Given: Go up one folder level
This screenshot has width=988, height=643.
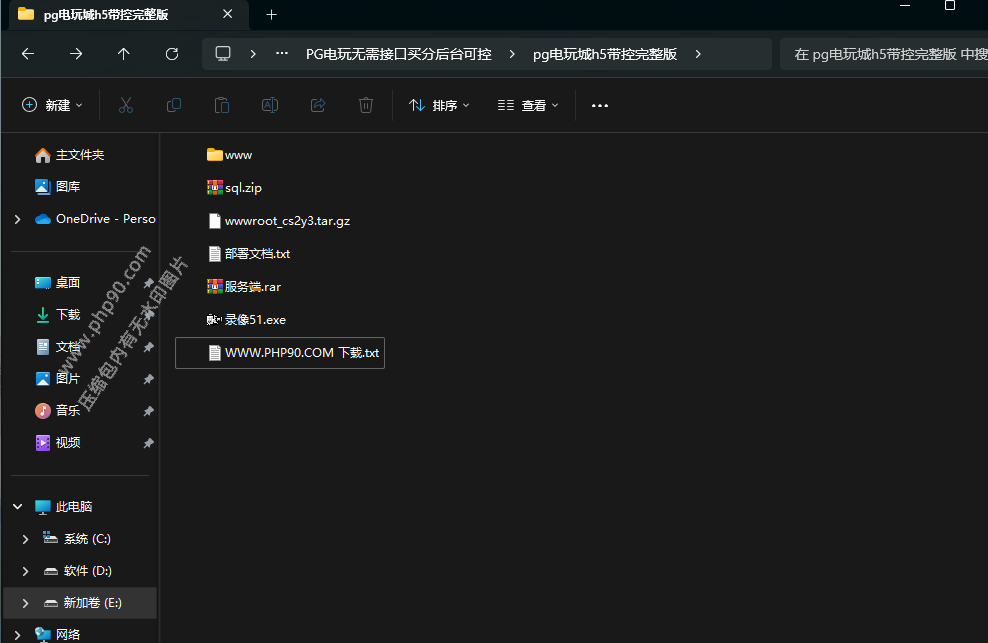Looking at the screenshot, I should click(x=124, y=54).
